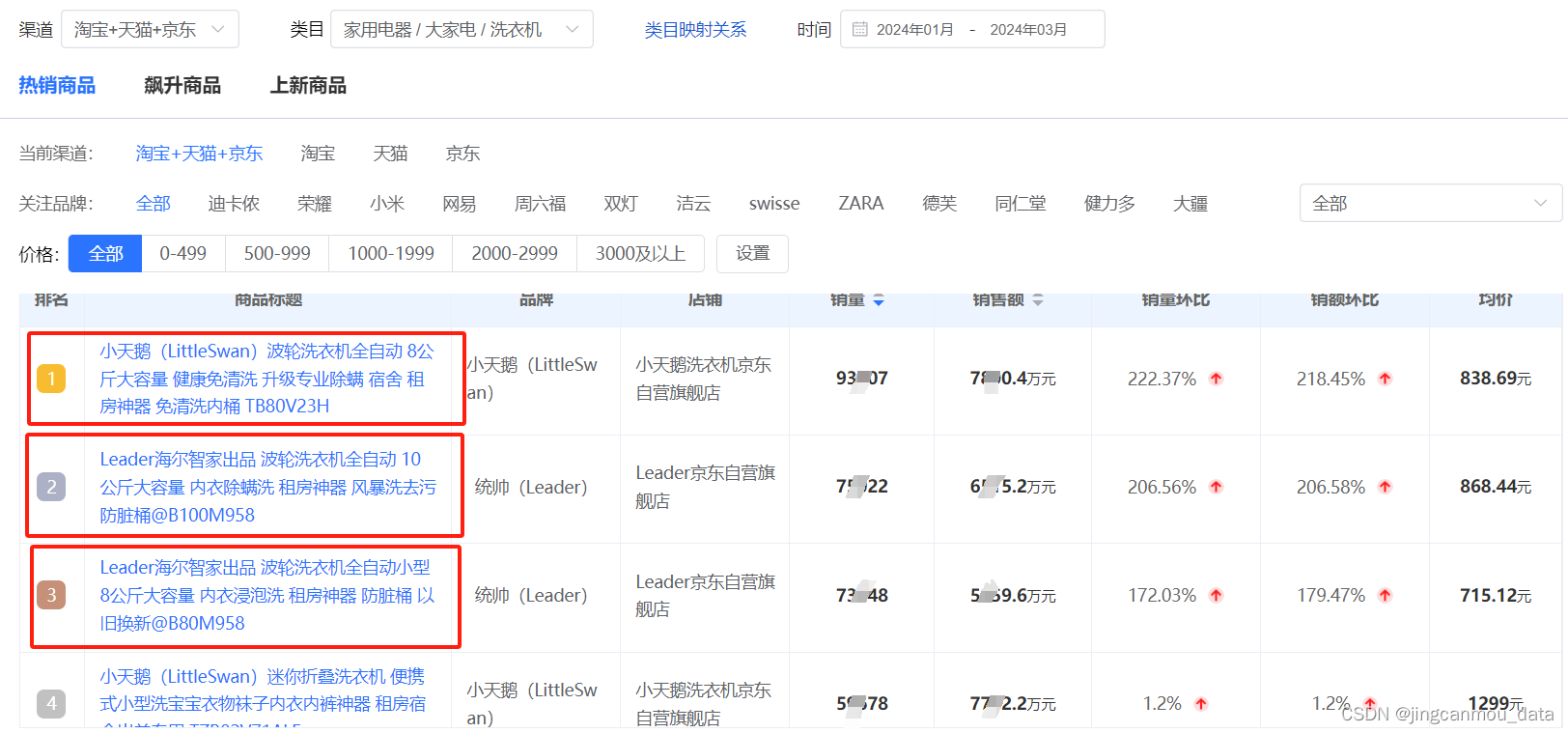
Task: Open product link Leader 波轮洗衣机 B80M958
Action: (x=267, y=596)
